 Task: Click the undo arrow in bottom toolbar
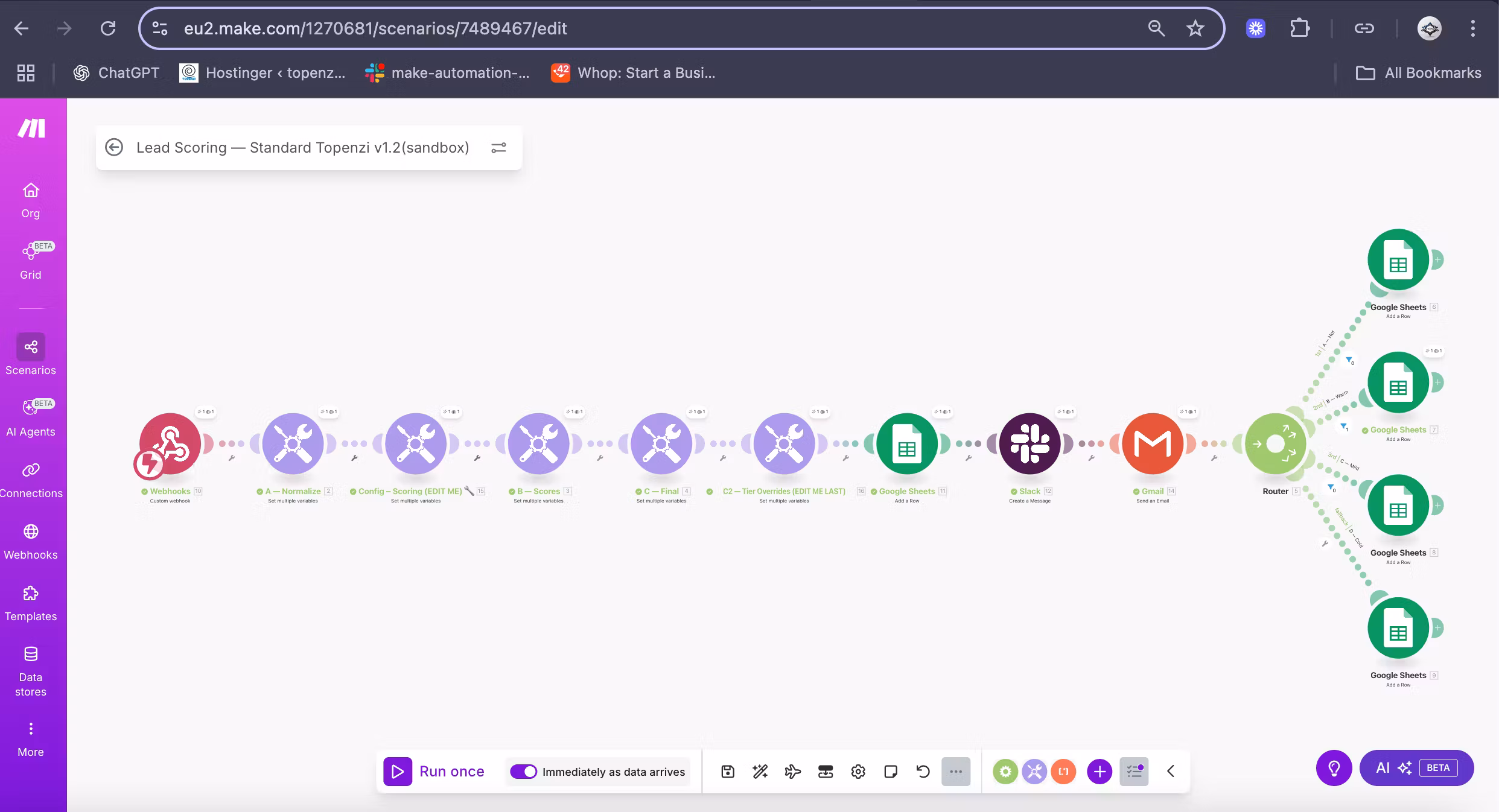pyautogui.click(x=923, y=771)
